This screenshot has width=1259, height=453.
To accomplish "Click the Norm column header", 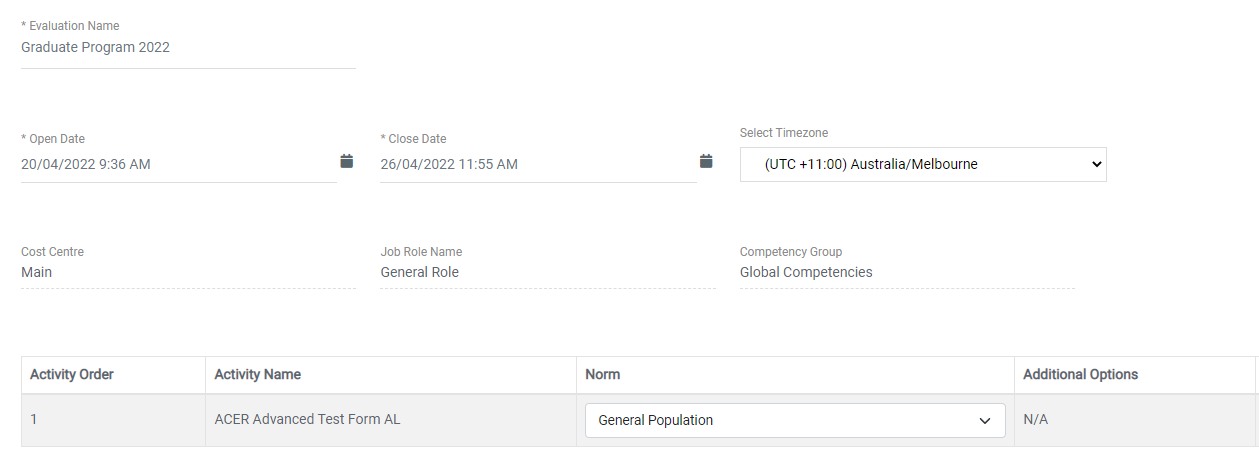I will [x=603, y=374].
